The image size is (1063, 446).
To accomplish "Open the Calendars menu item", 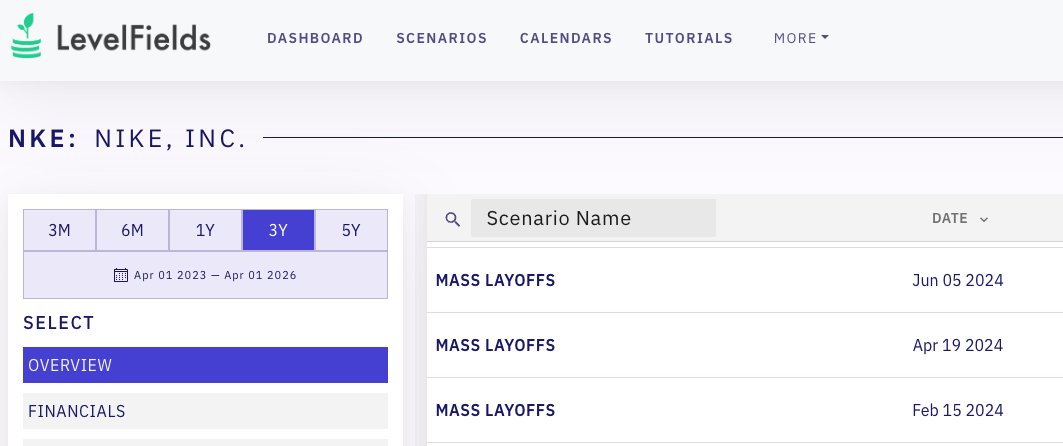I will coord(566,39).
